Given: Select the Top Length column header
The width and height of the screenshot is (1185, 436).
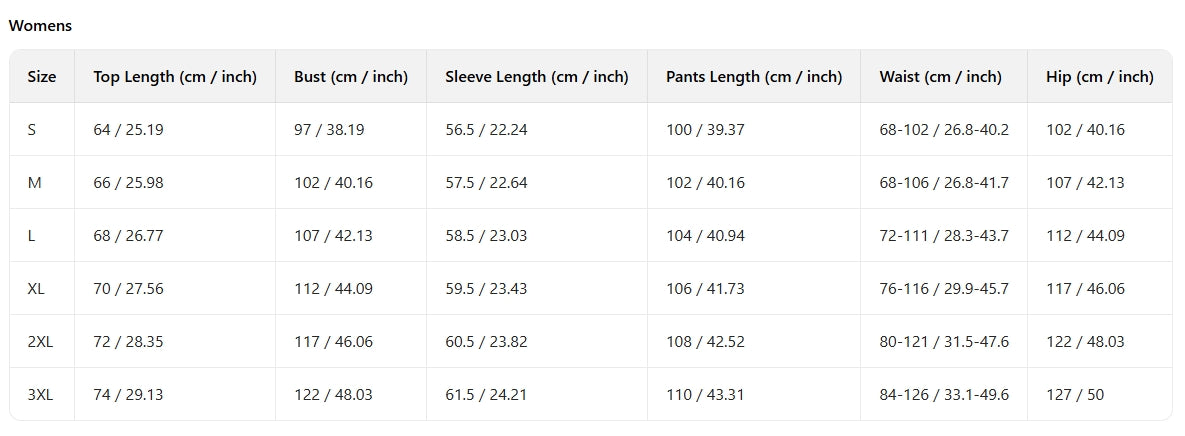Looking at the screenshot, I should [x=175, y=77].
